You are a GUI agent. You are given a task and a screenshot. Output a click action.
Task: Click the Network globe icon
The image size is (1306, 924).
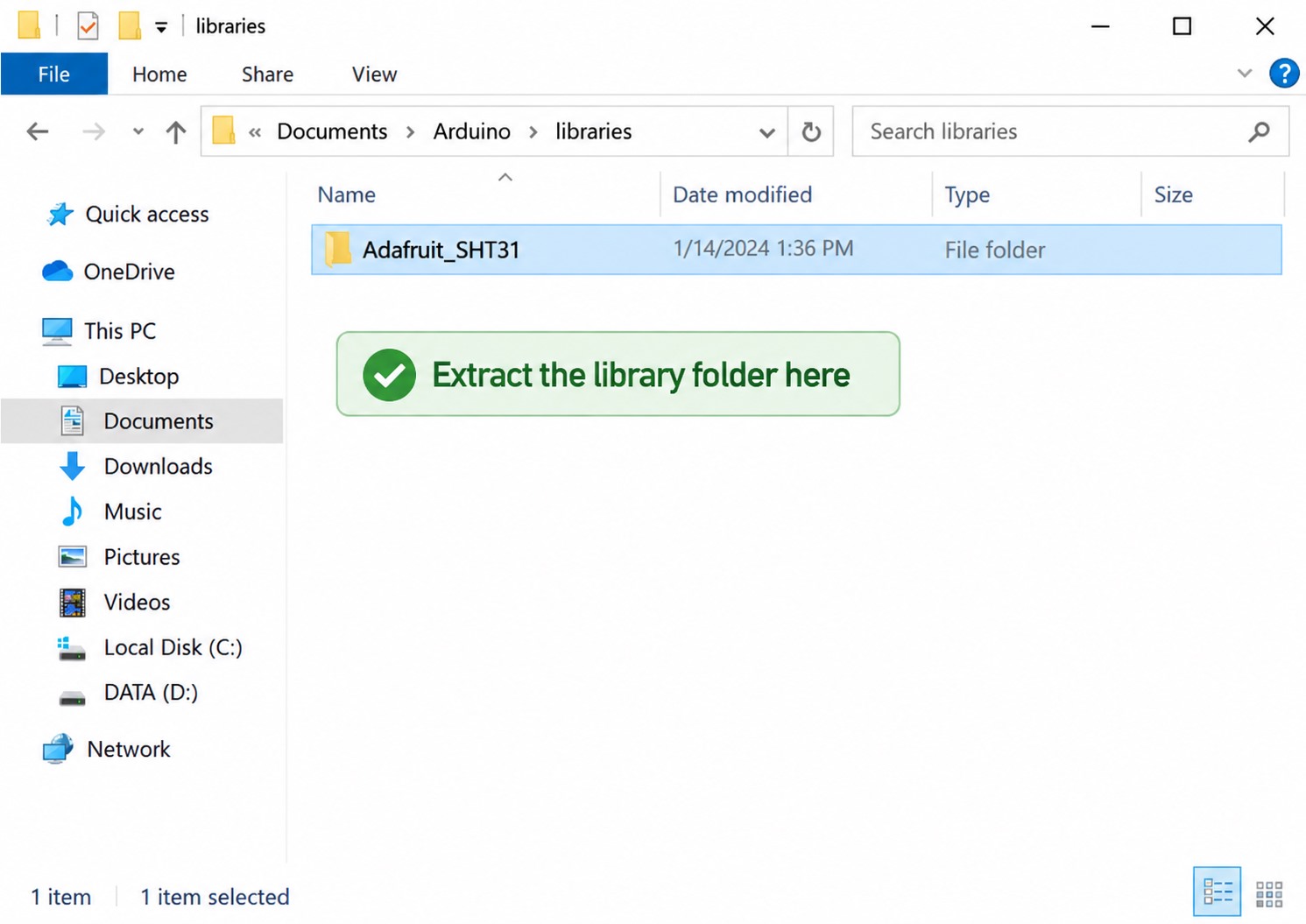click(59, 750)
